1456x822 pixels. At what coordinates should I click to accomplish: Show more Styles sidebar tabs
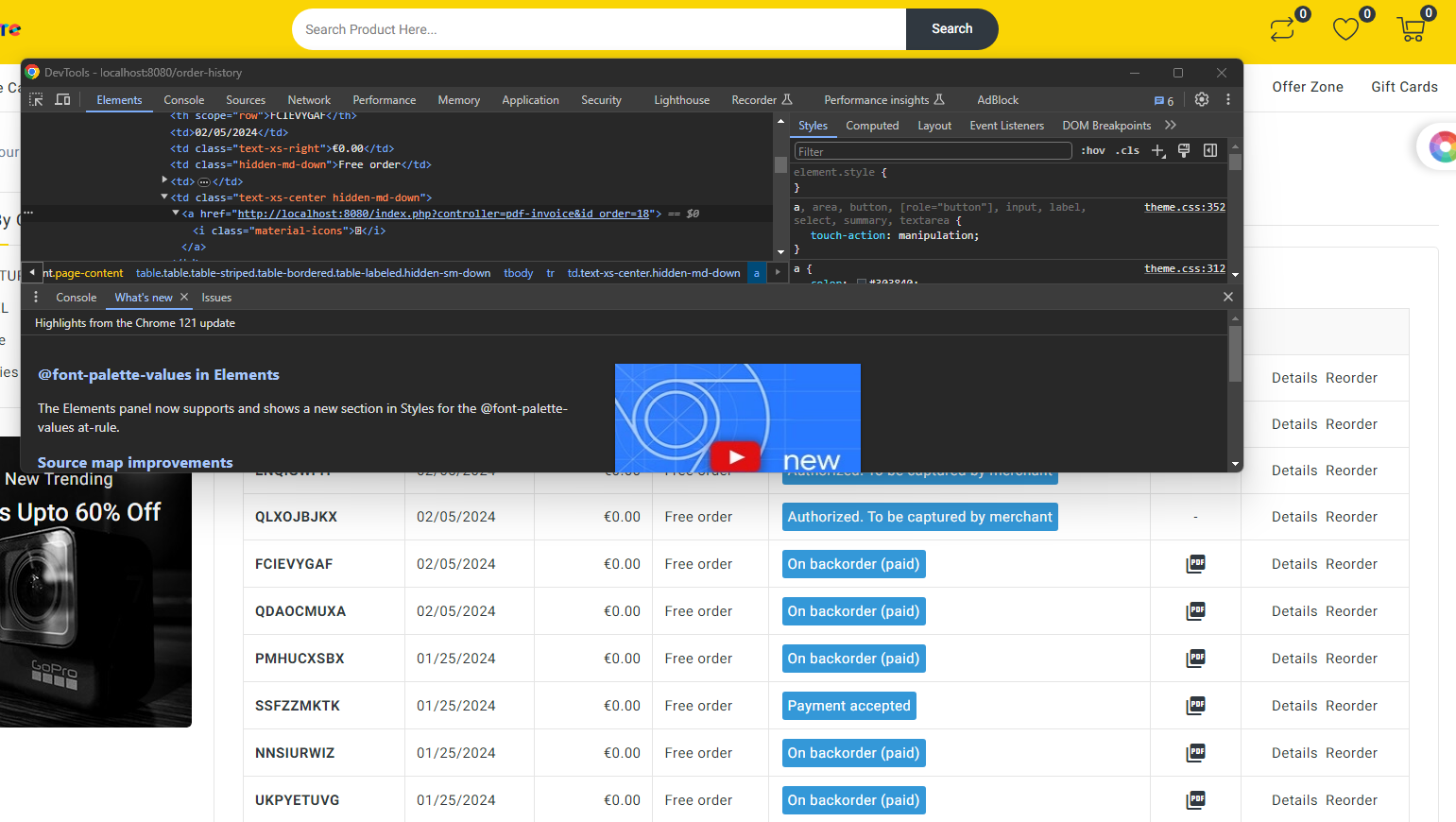pos(1171,126)
